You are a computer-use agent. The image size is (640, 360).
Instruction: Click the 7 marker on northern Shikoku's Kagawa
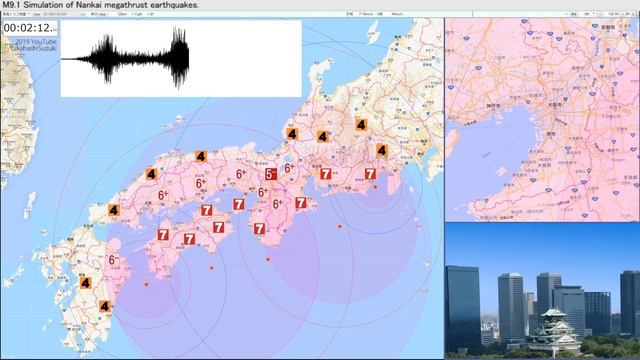point(207,210)
